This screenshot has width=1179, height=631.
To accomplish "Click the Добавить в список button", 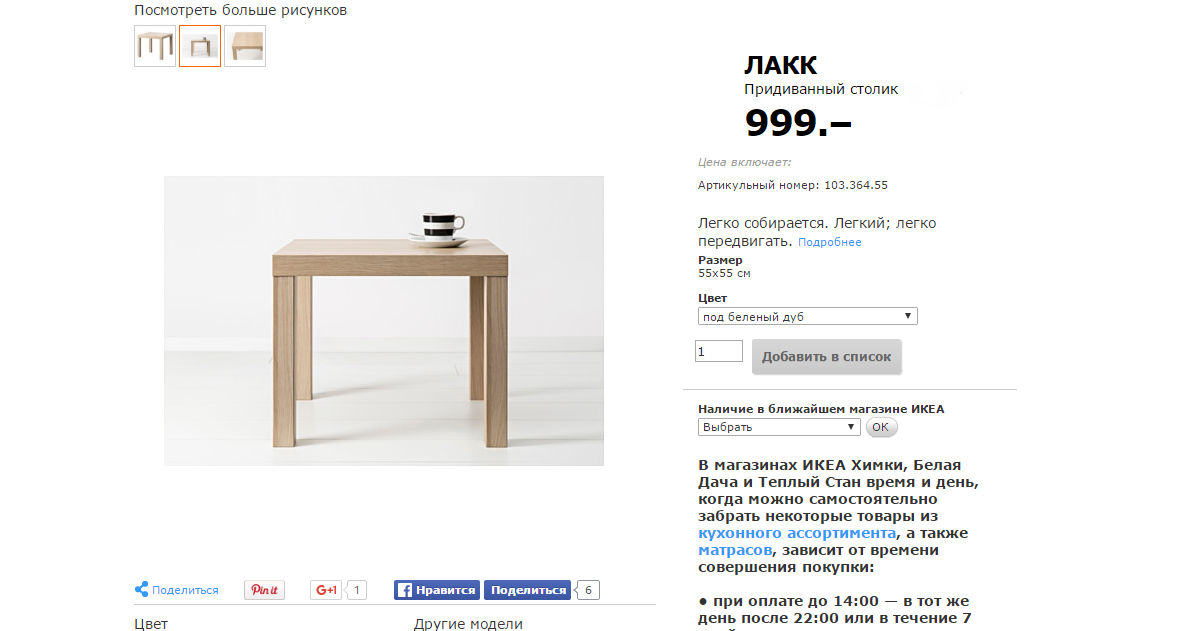I will click(x=826, y=356).
